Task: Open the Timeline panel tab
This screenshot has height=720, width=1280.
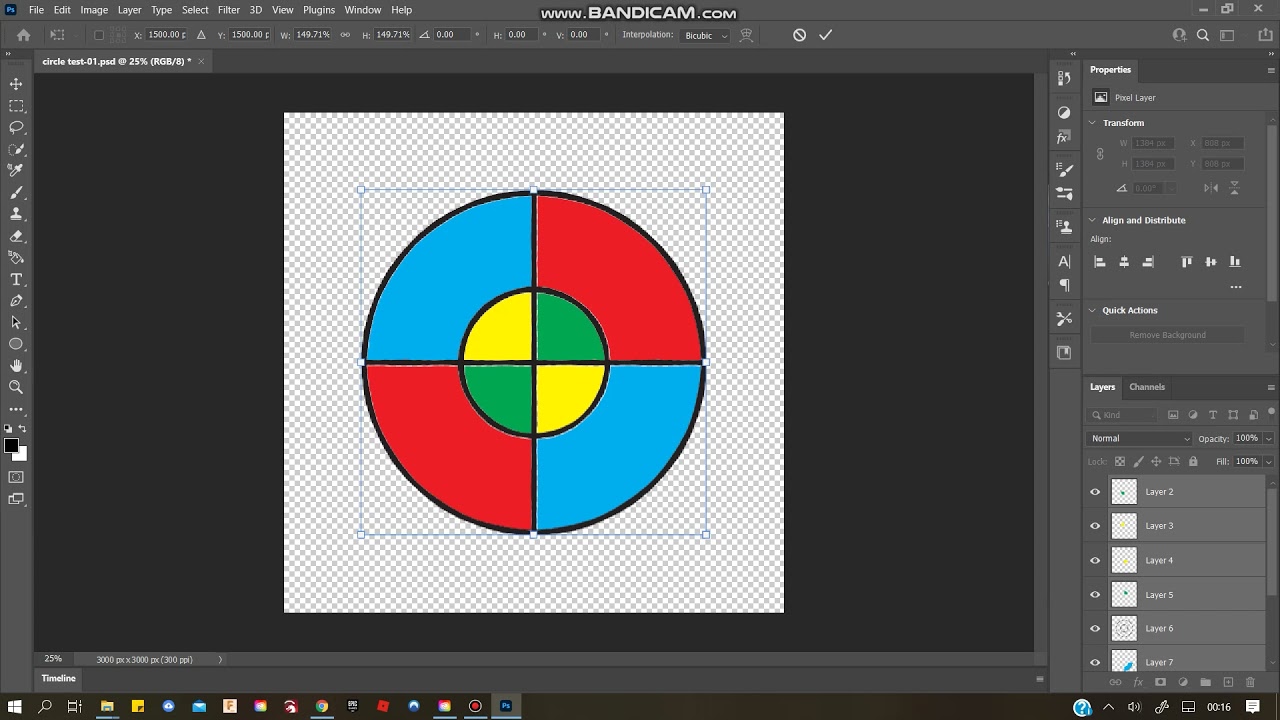Action: point(58,678)
